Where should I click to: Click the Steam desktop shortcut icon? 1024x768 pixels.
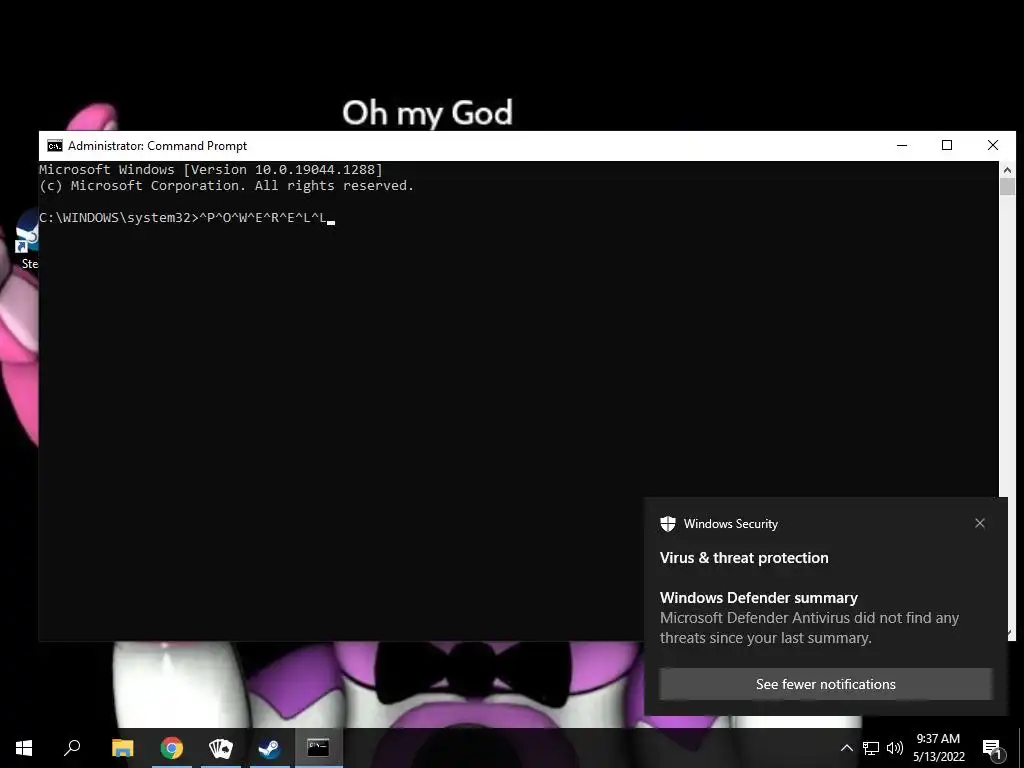click(x=28, y=240)
